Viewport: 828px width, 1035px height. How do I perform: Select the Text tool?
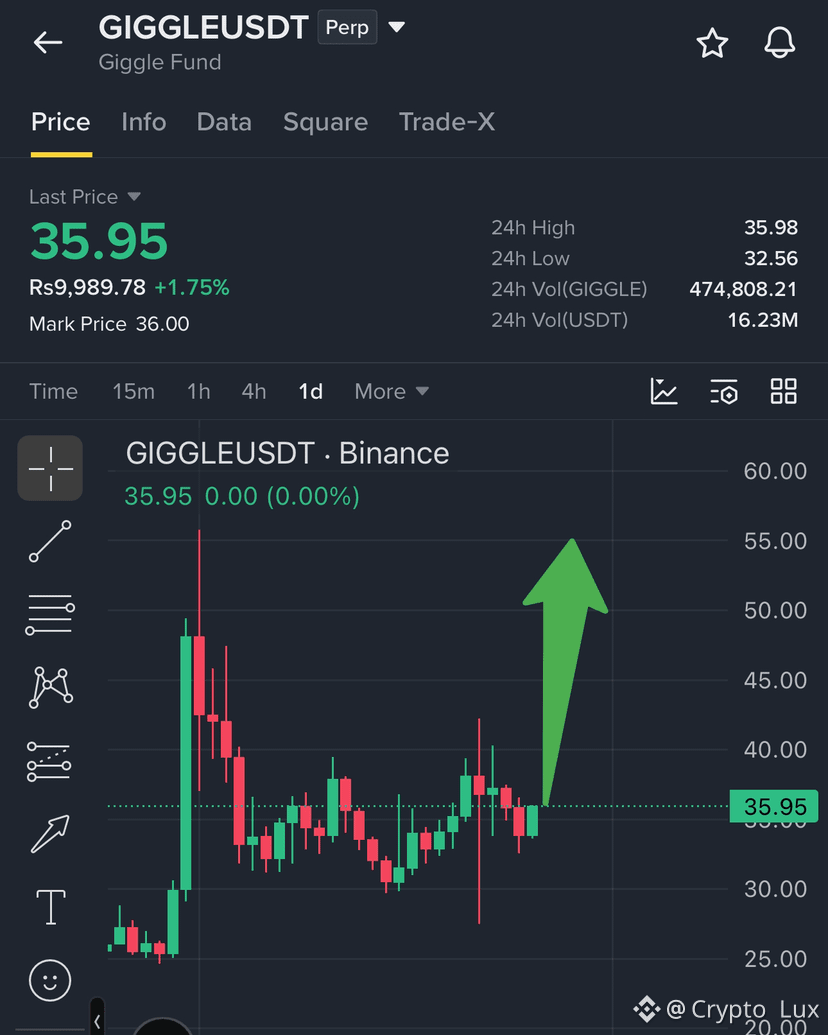pos(50,907)
